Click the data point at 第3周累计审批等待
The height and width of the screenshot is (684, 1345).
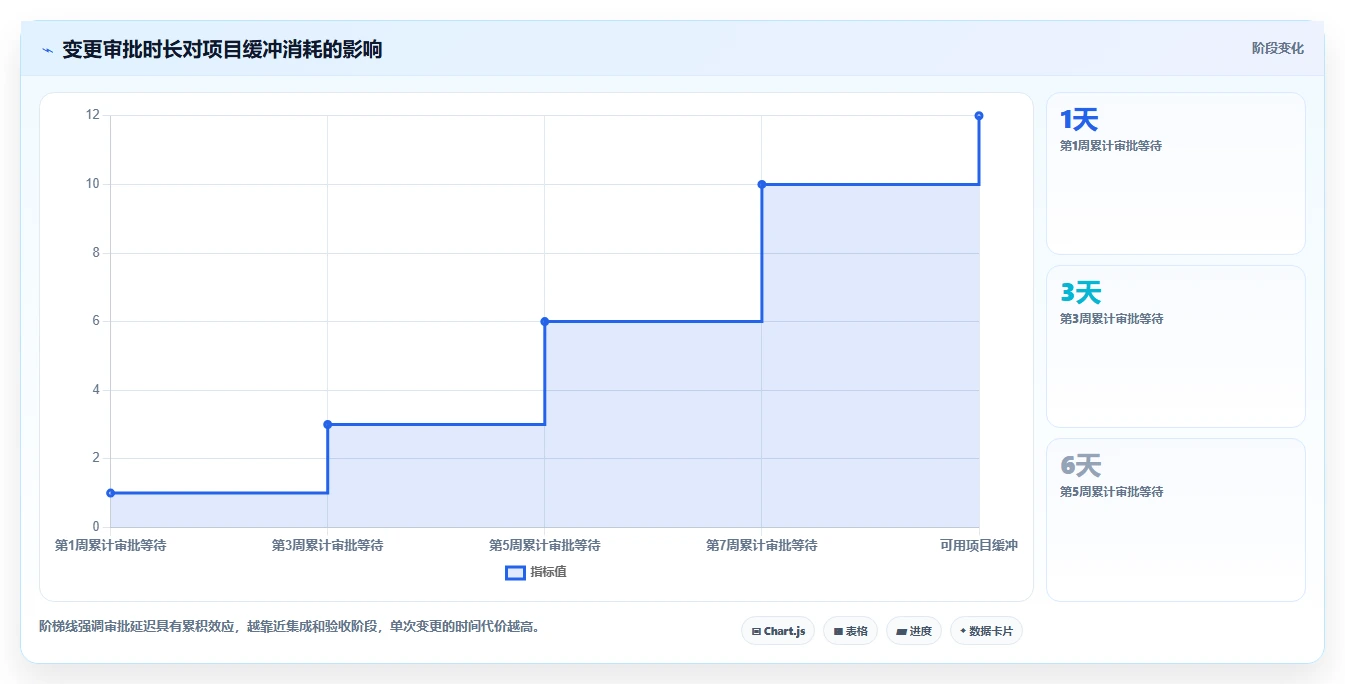pyautogui.click(x=328, y=424)
